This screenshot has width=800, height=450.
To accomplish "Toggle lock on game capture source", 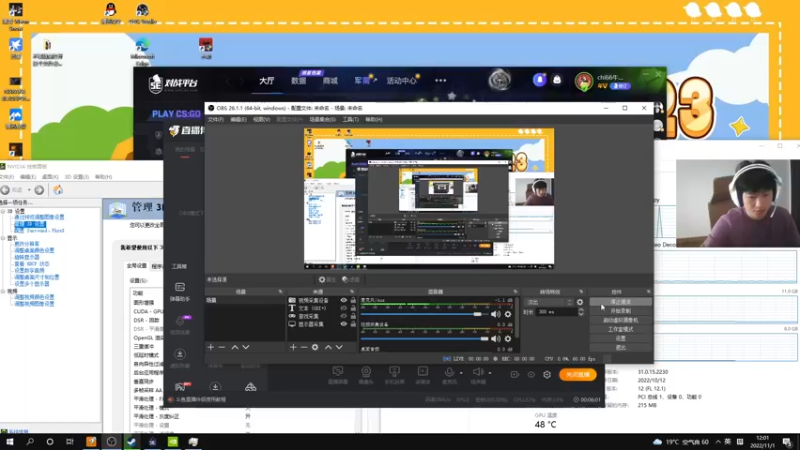I will point(353,316).
